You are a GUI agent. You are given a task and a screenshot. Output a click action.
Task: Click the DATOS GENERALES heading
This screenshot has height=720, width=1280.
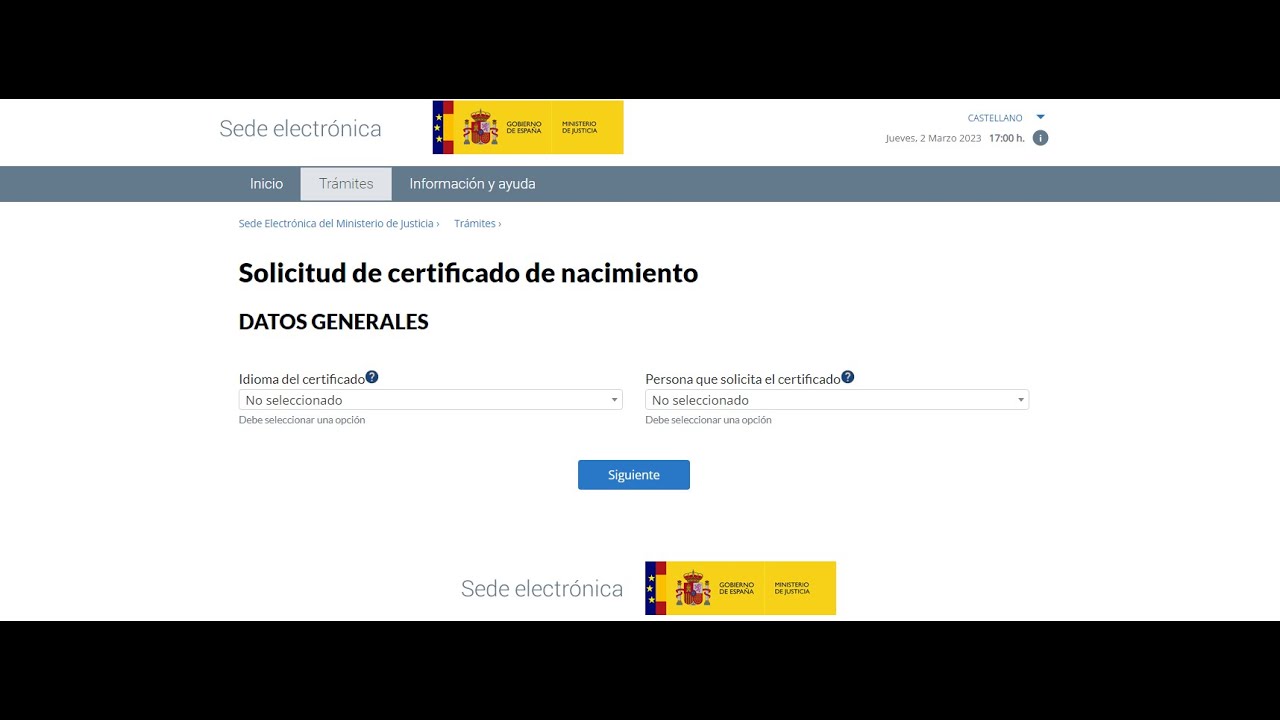tap(333, 322)
